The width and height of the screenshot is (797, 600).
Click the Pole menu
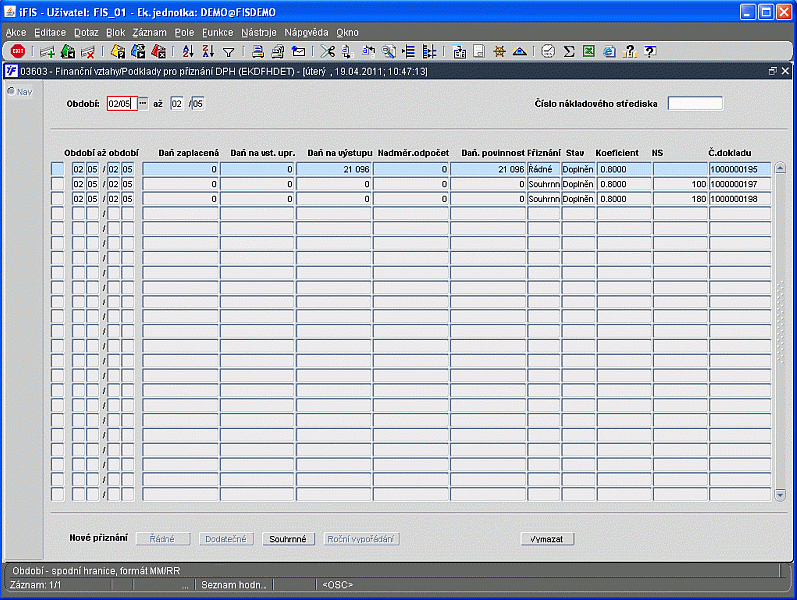[184, 33]
